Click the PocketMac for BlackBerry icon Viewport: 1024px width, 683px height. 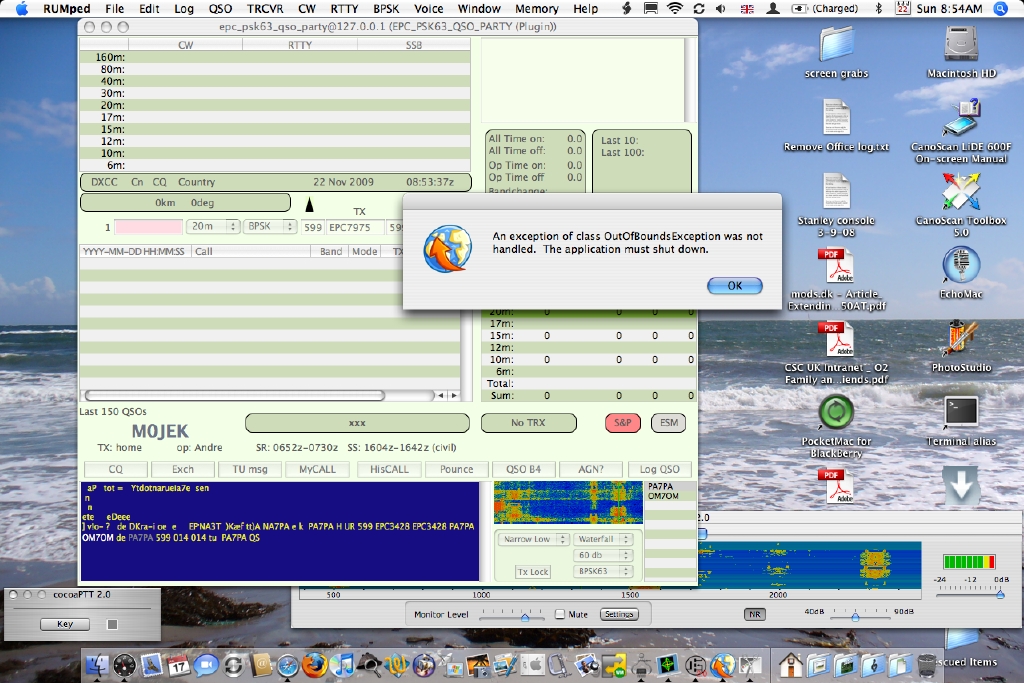pyautogui.click(x=836, y=413)
